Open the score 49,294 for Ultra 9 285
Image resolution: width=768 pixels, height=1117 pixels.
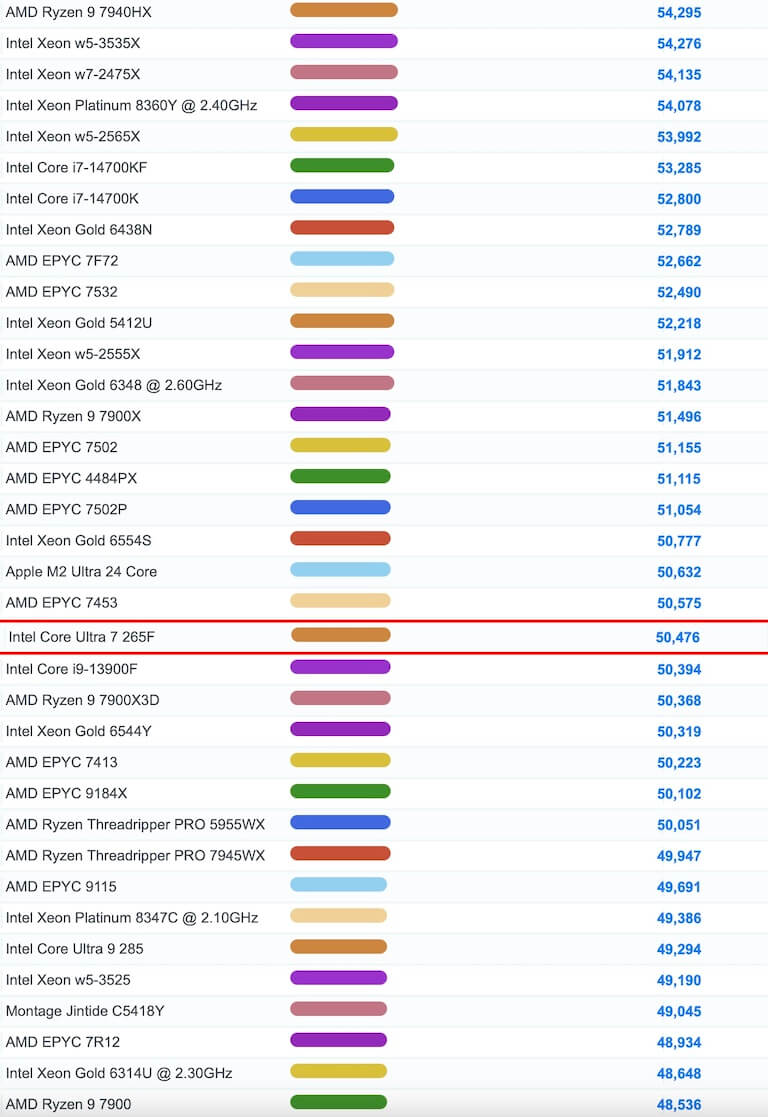point(679,950)
